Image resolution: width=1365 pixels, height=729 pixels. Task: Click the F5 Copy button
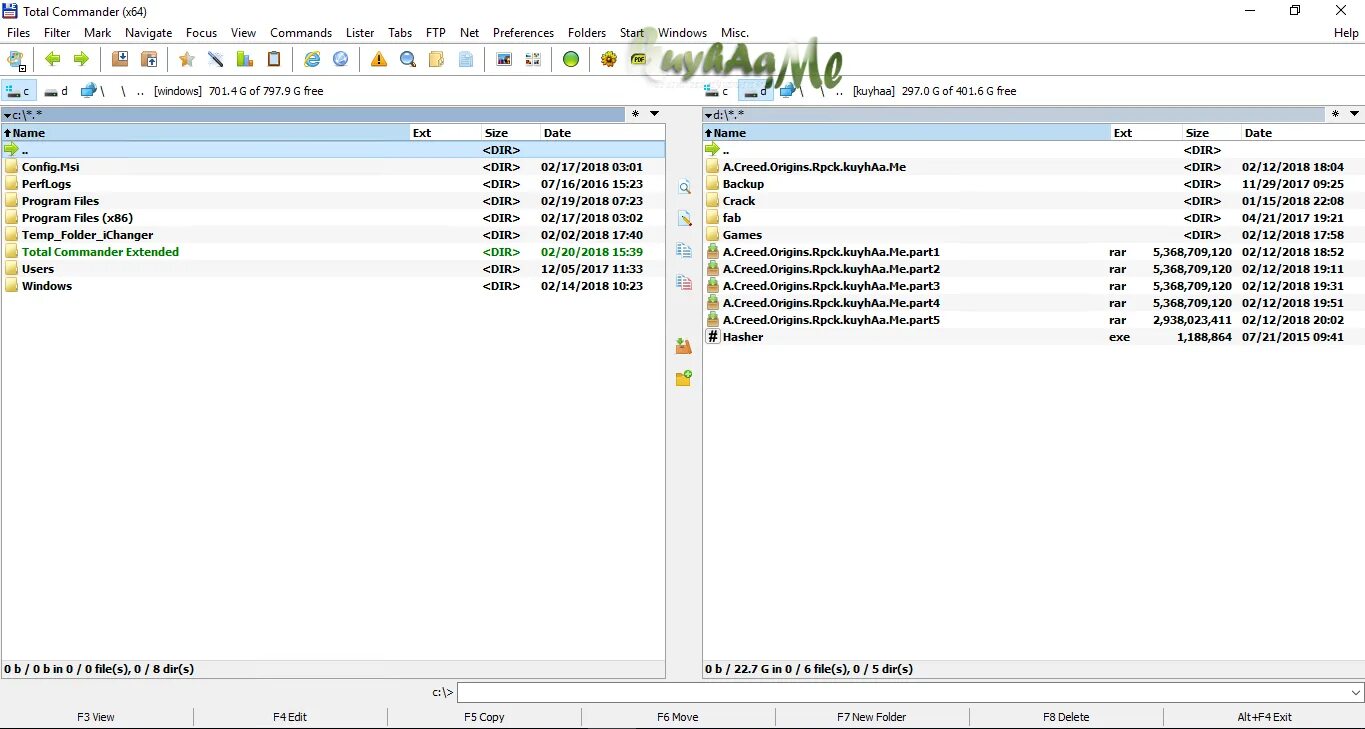484,717
